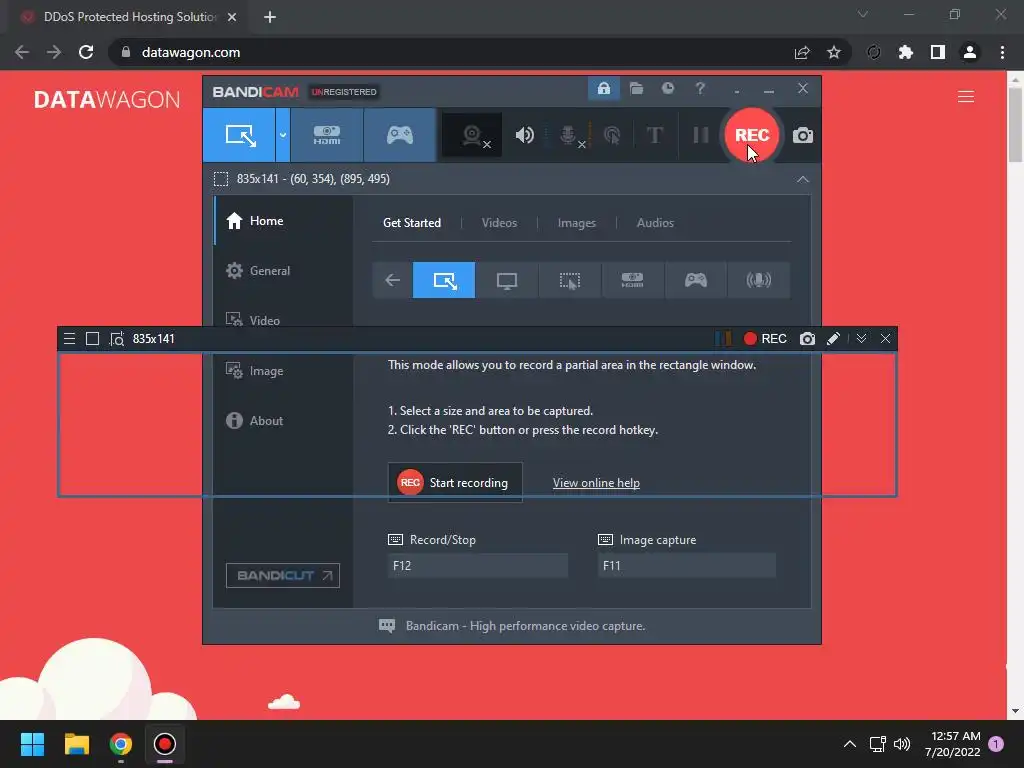Select fullscreen monitor mode icon
Viewport: 1024px width, 768px height.
pyautogui.click(x=507, y=280)
